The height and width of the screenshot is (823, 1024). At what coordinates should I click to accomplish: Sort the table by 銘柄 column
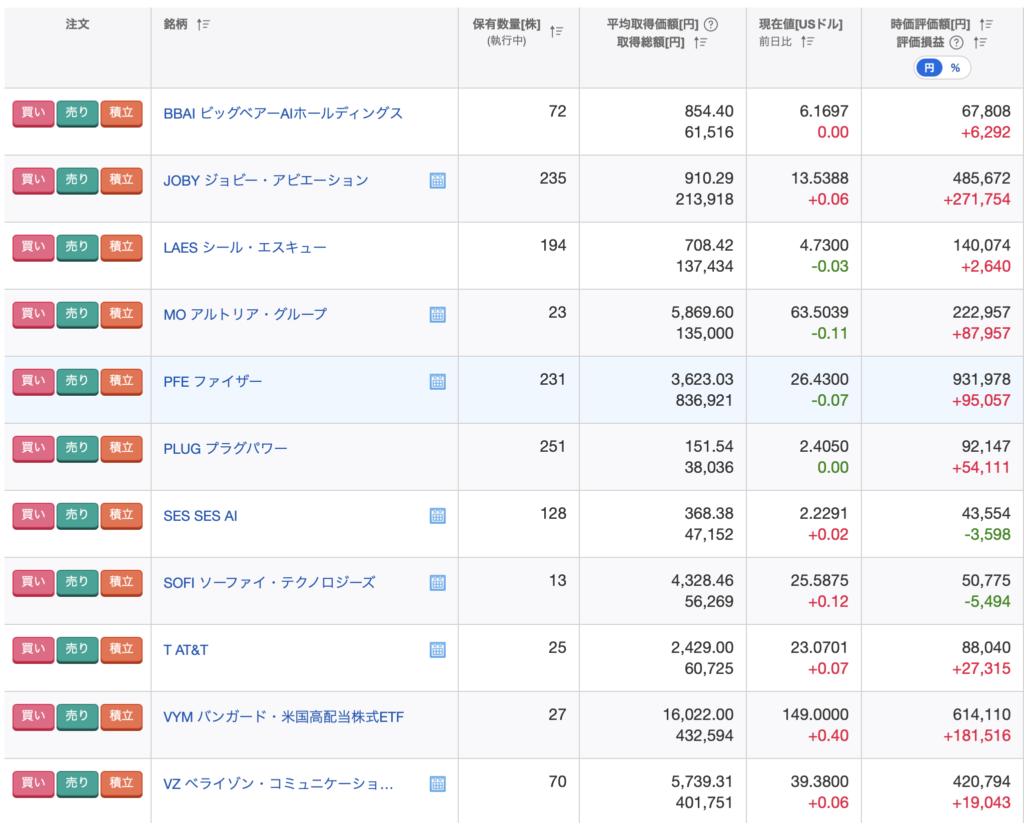click(x=204, y=24)
